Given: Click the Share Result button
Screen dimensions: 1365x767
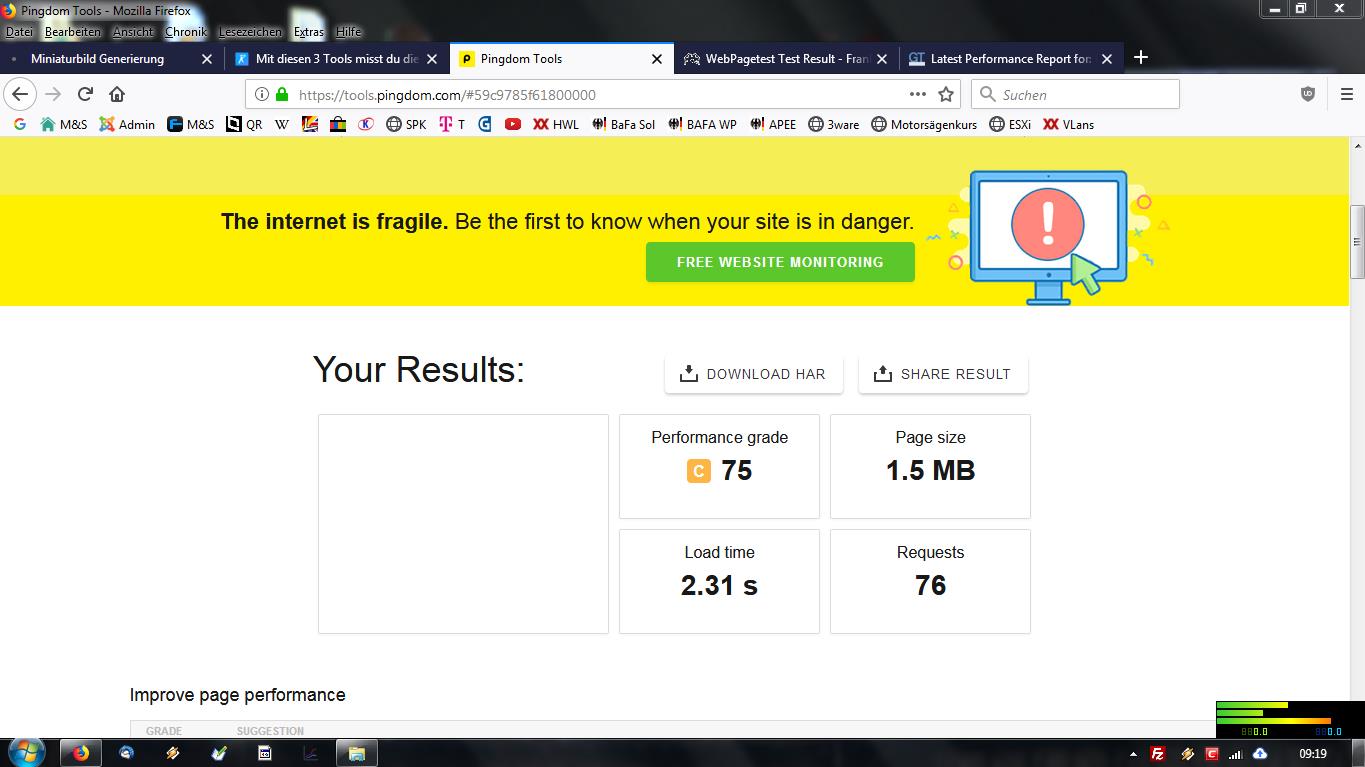Looking at the screenshot, I should coord(942,374).
